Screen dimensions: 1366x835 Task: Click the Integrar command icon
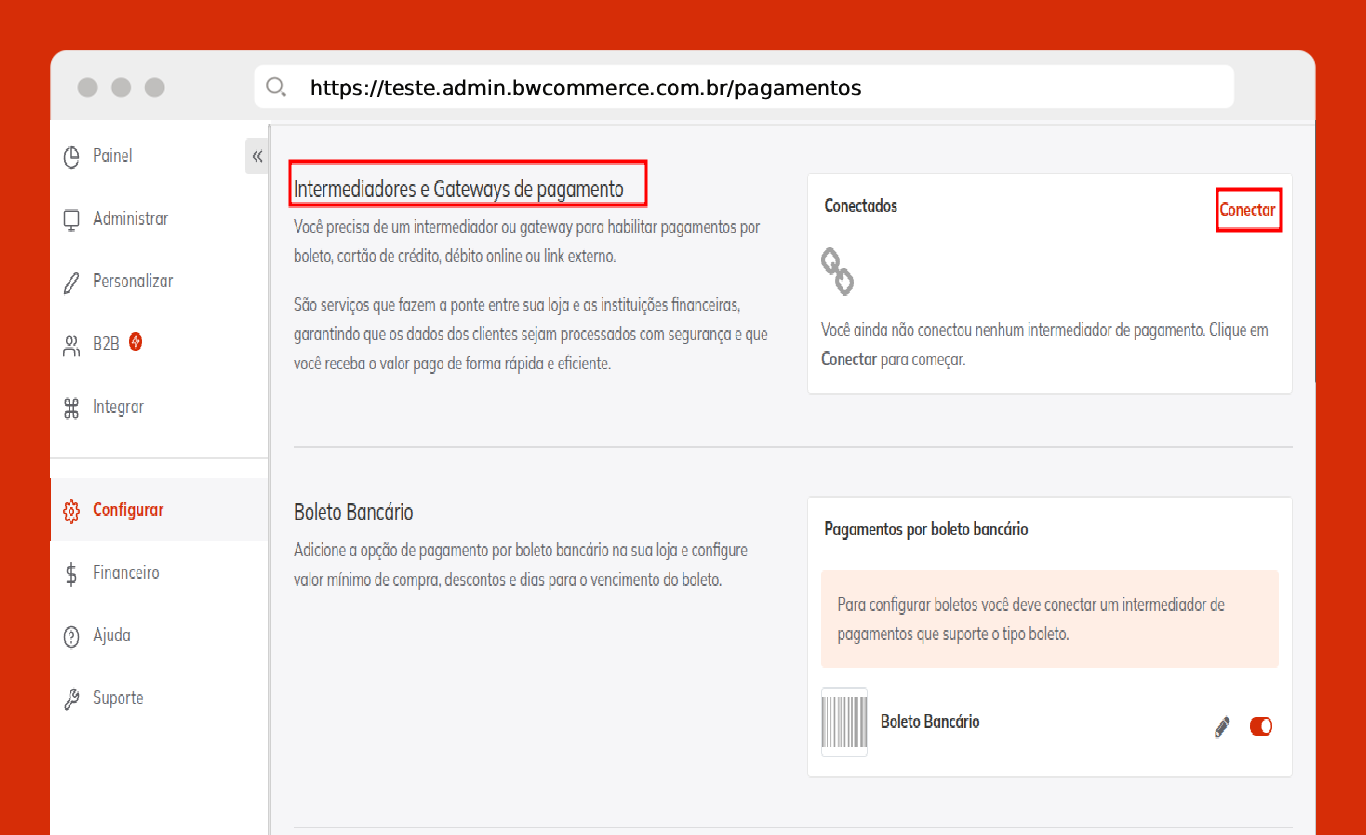[x=71, y=408]
